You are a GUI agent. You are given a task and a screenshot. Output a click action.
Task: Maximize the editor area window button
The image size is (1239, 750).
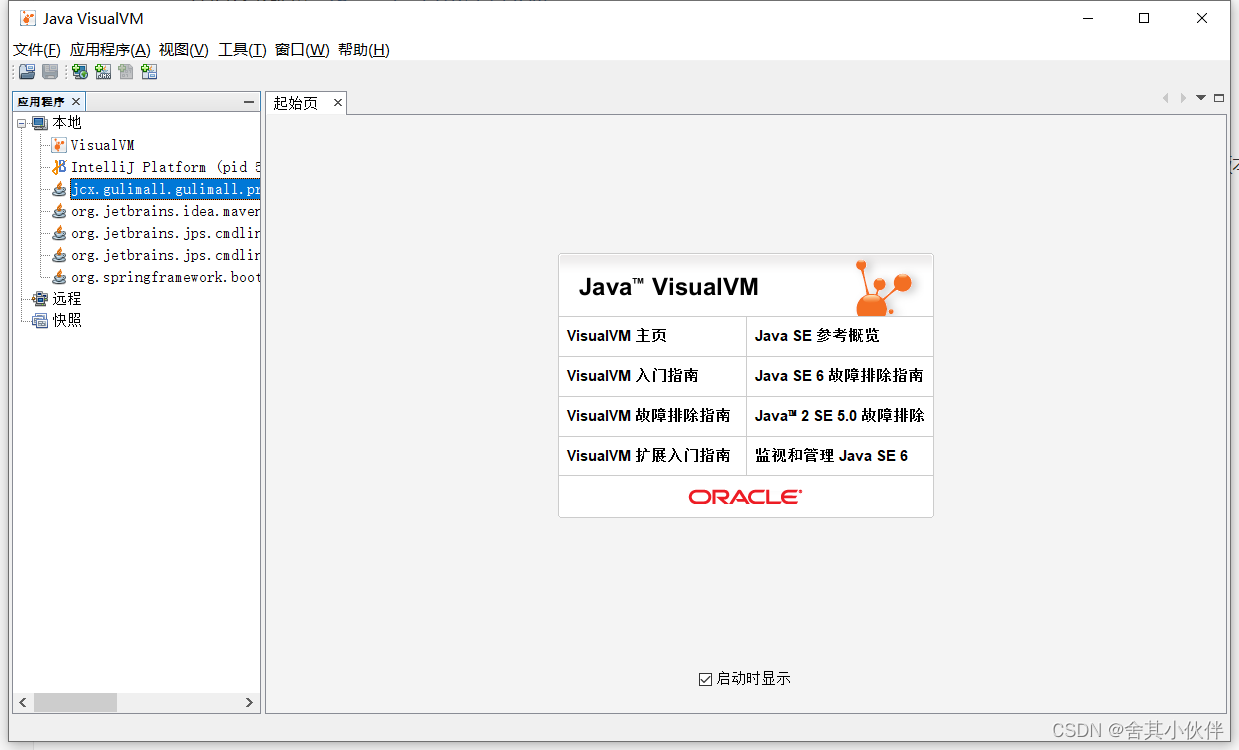click(1219, 98)
